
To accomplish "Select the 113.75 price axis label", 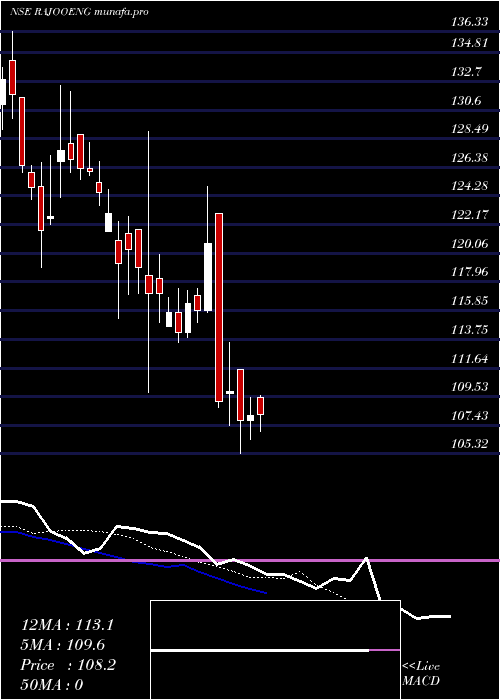I will point(469,330).
